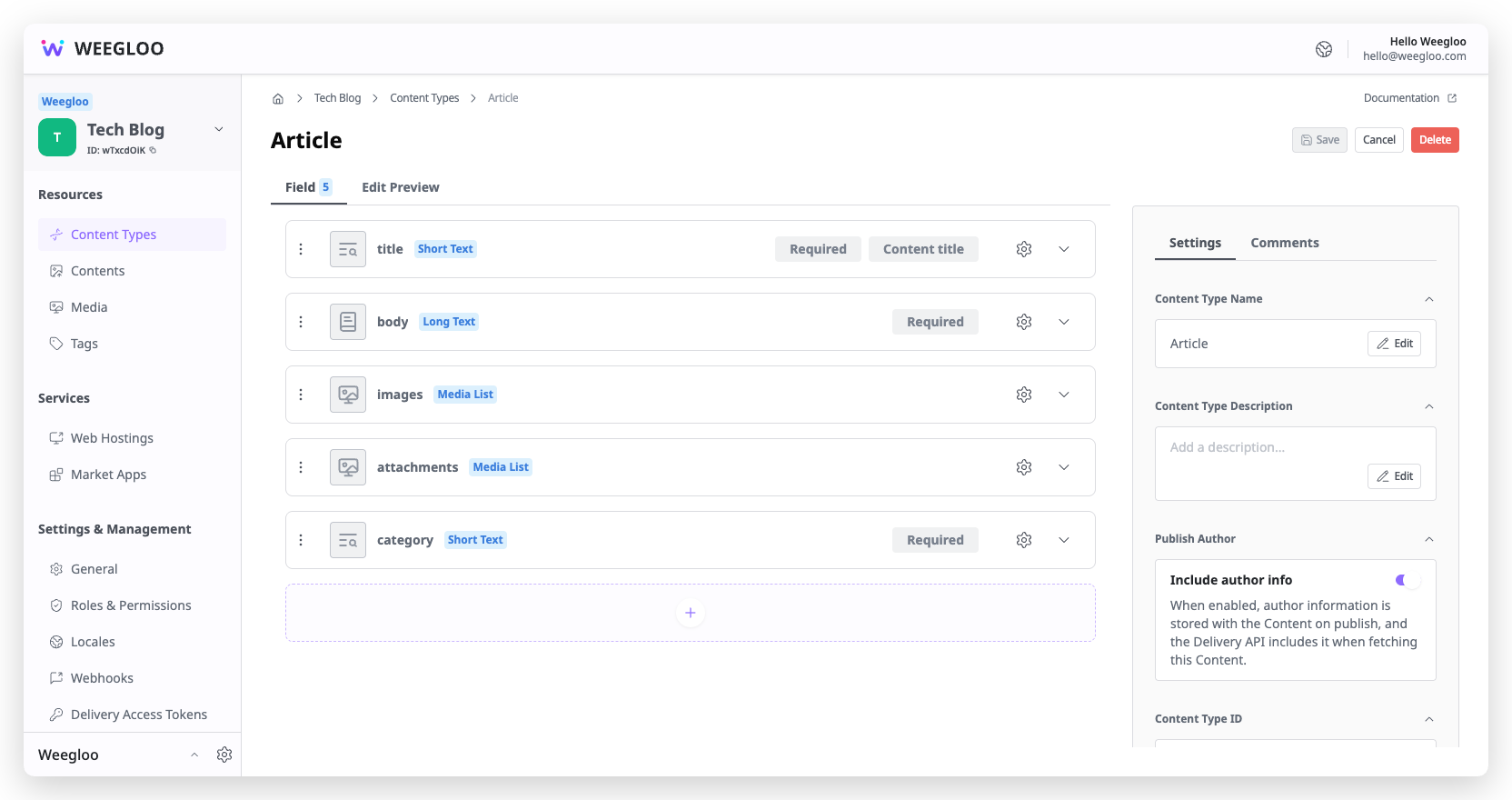Open Contents in sidebar
The image size is (1512, 800).
pos(132,271)
